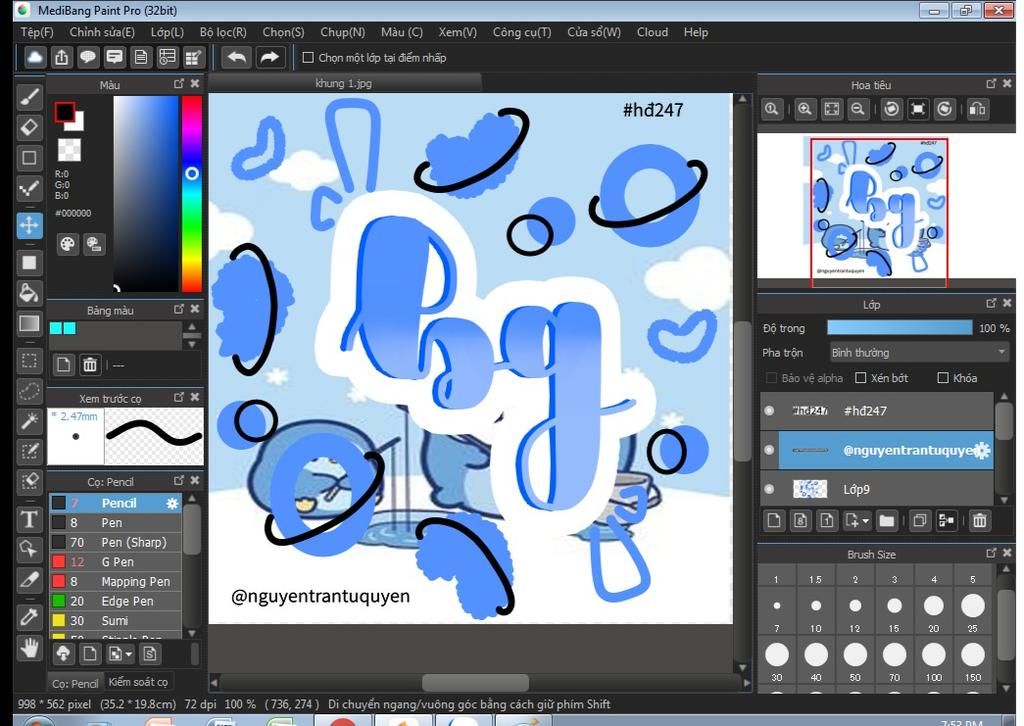Open the Công cụ(T) menu
The width and height of the screenshot is (1024, 726).
[522, 32]
